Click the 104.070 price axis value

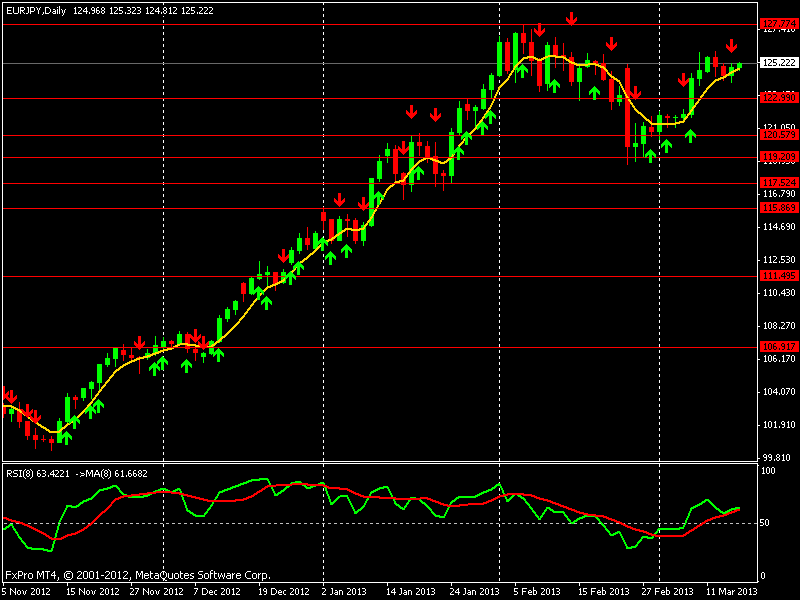pyautogui.click(x=779, y=392)
